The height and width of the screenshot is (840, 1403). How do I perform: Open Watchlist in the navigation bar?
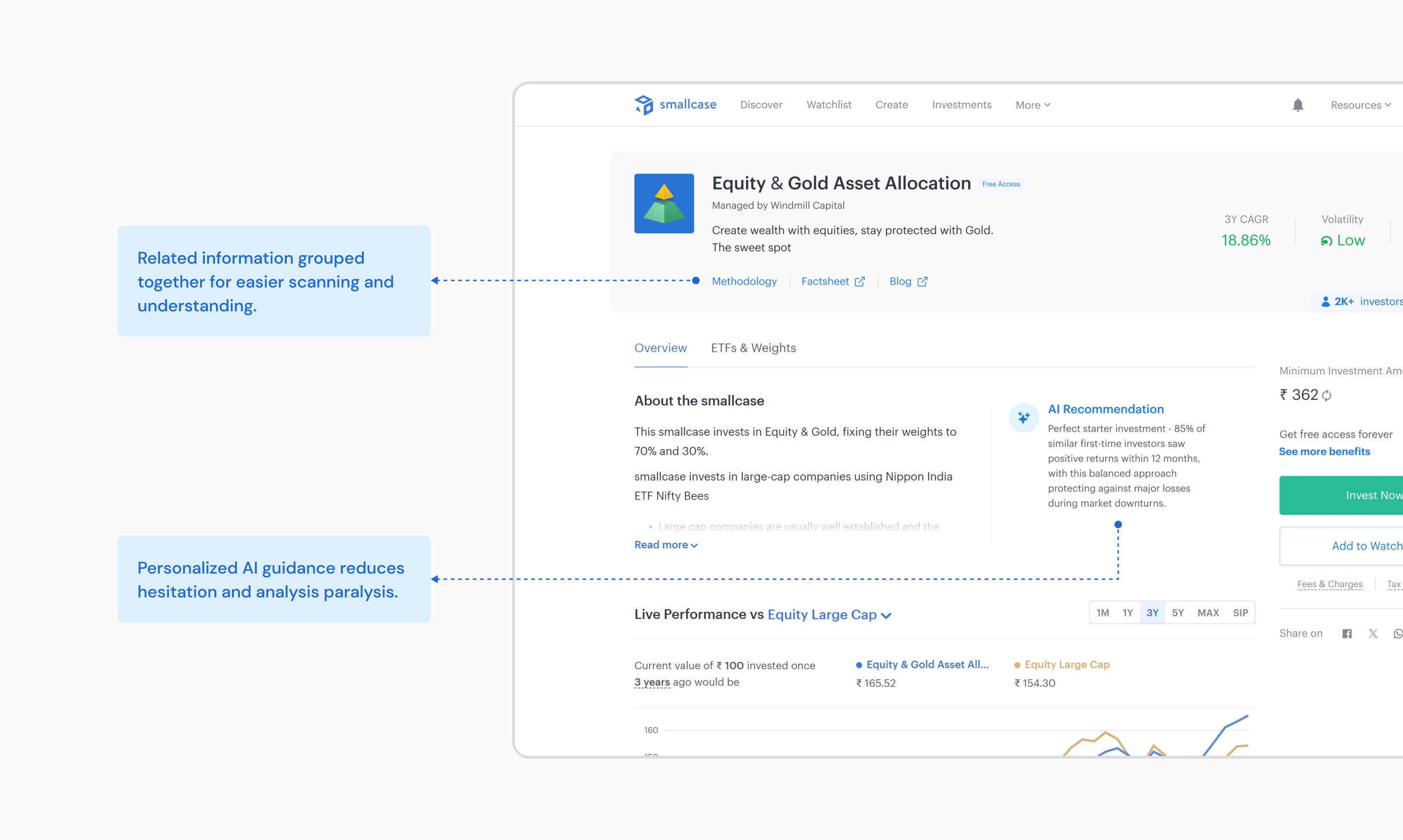(828, 105)
